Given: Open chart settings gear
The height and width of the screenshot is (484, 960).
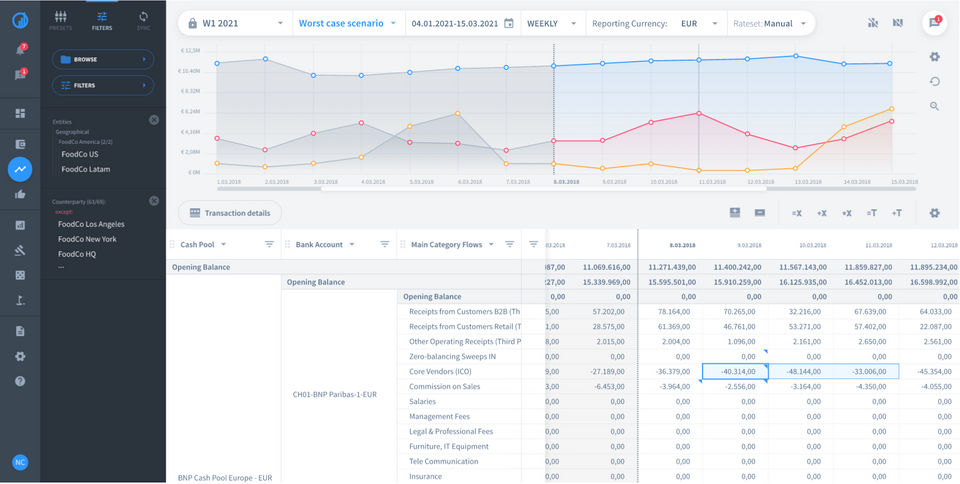Looking at the screenshot, I should click(x=934, y=57).
